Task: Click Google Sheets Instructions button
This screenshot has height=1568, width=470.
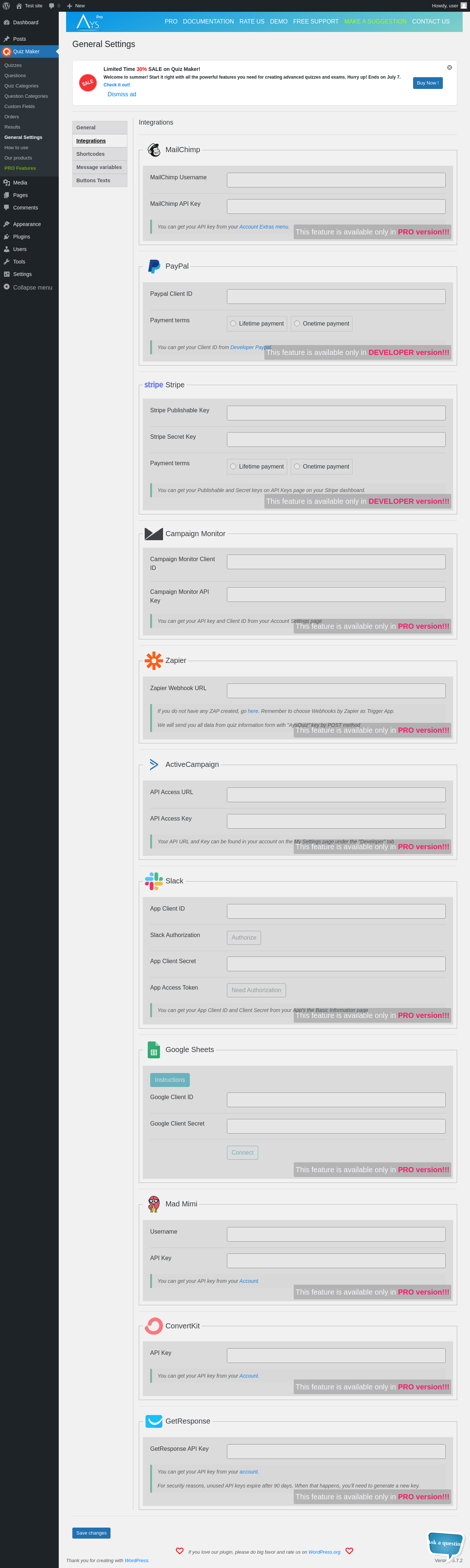Action: point(170,1080)
